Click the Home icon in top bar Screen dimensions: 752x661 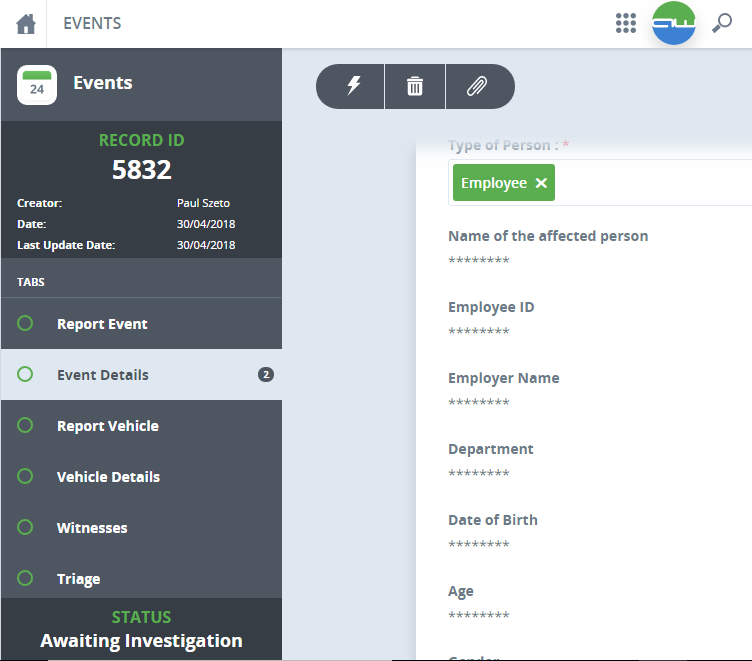[25, 24]
